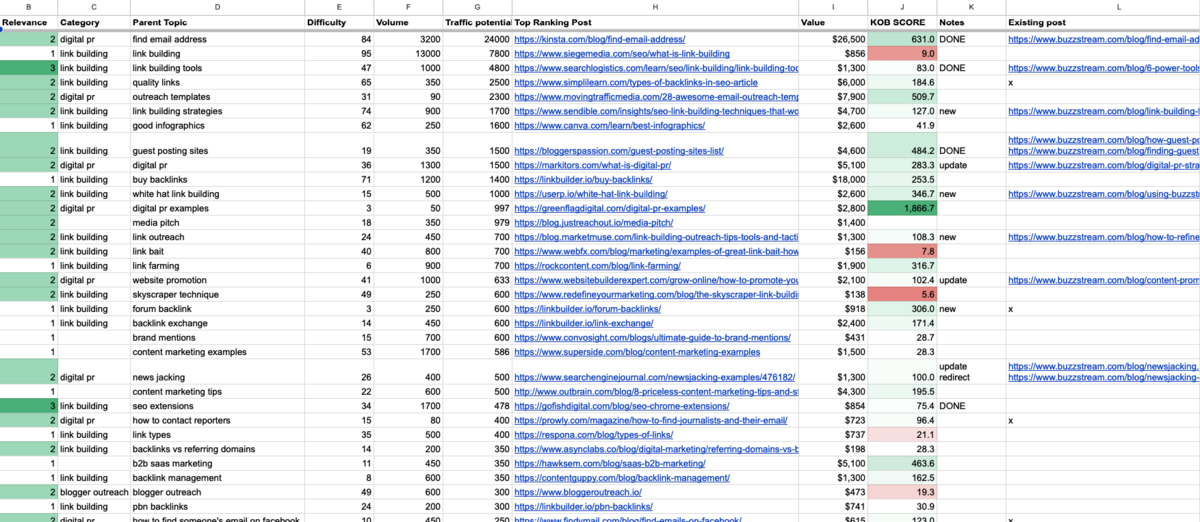Select the dark green 1,866.7 KOB score cell
Viewport: 1200px width, 522px height.
coord(902,208)
